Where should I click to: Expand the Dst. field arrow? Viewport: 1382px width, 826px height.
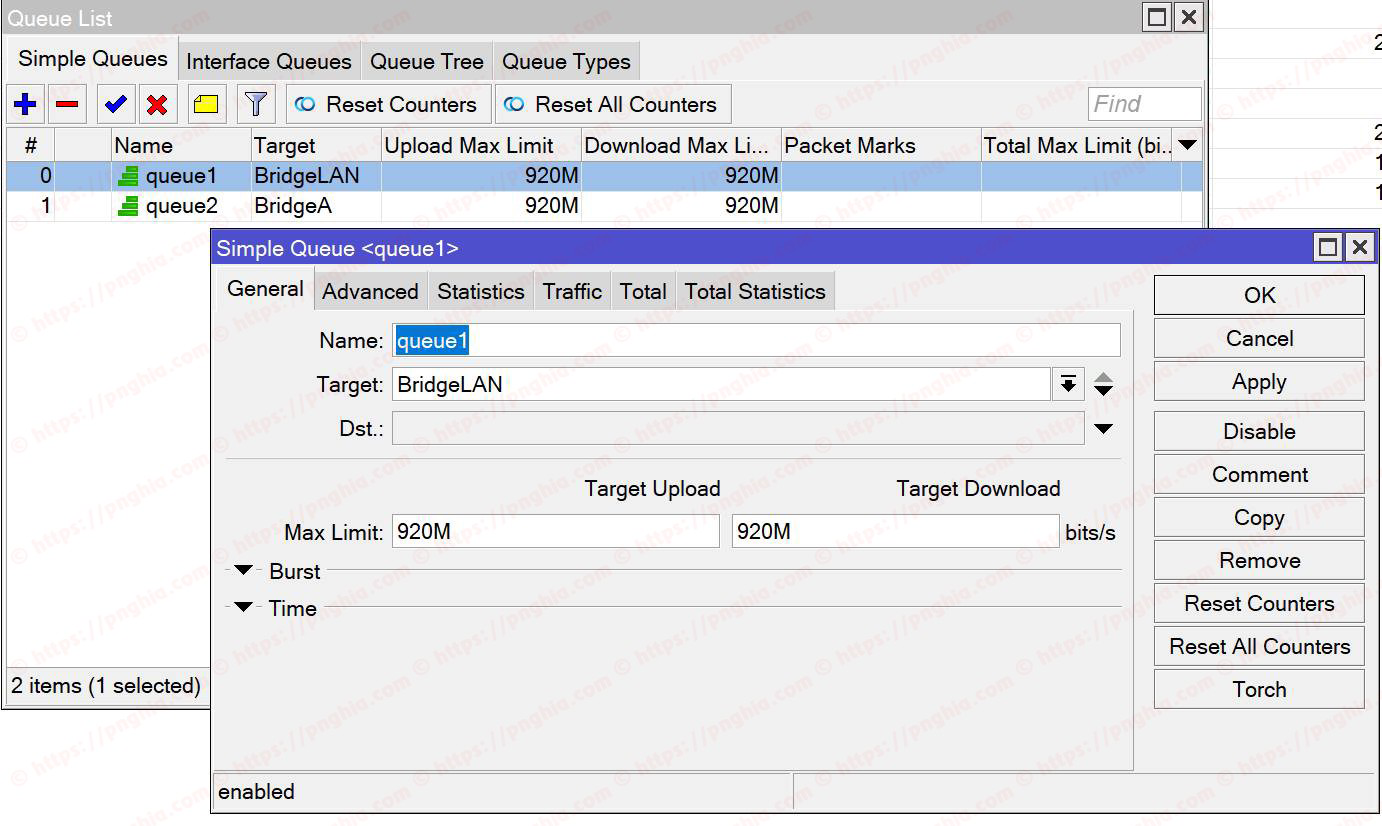point(1103,429)
